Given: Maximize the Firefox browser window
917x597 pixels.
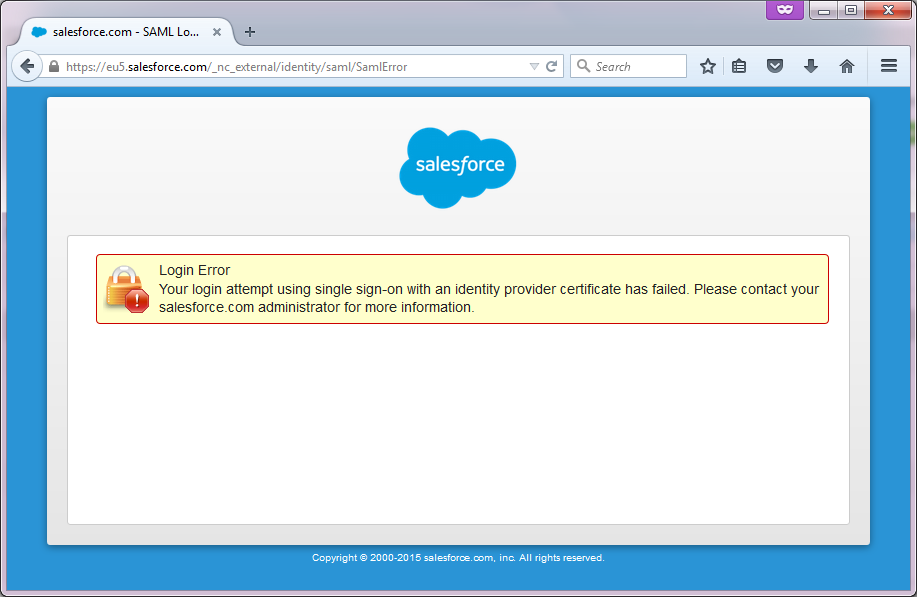Looking at the screenshot, I should 851,10.
